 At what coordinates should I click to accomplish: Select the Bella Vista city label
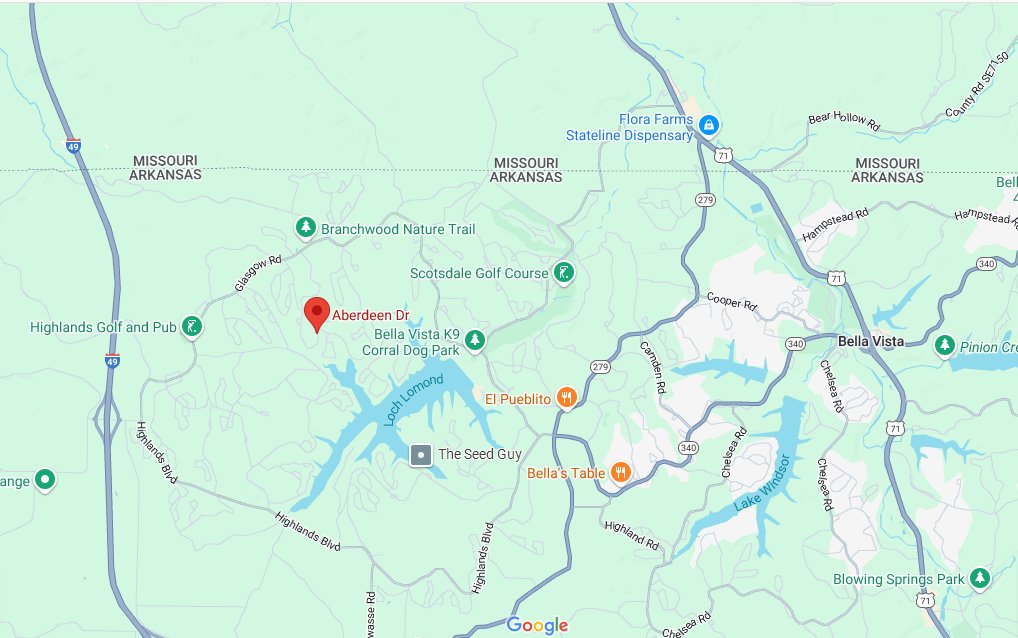pos(871,341)
